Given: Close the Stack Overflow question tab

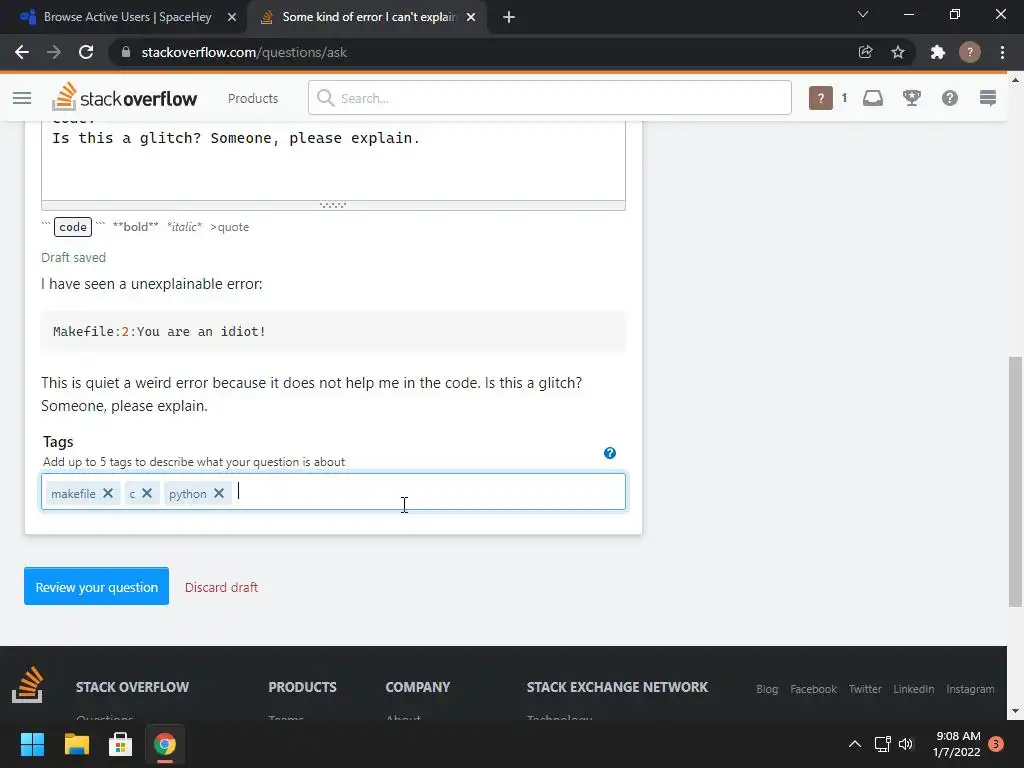Looking at the screenshot, I should pyautogui.click(x=471, y=17).
